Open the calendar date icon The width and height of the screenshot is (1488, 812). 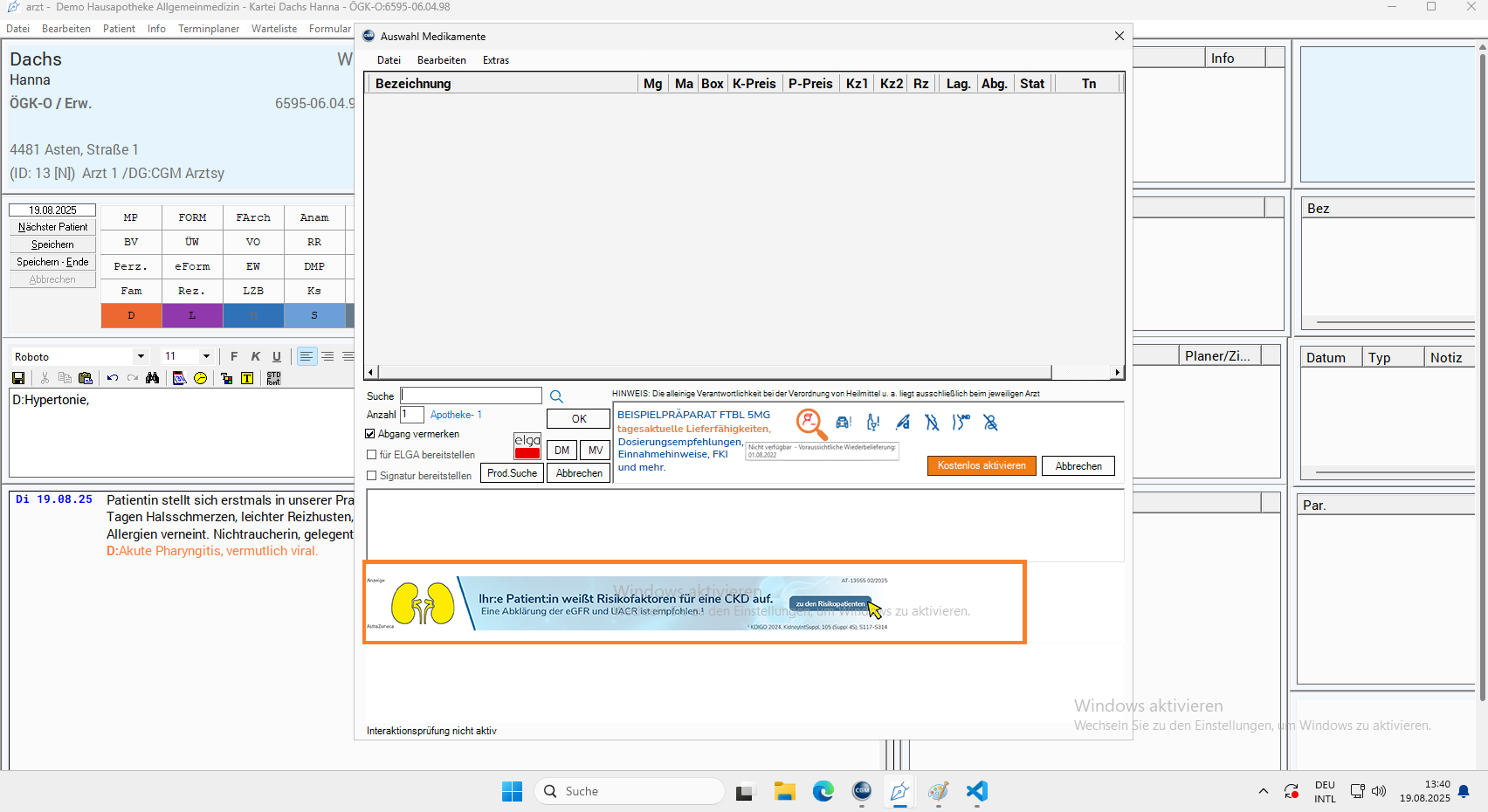179,378
